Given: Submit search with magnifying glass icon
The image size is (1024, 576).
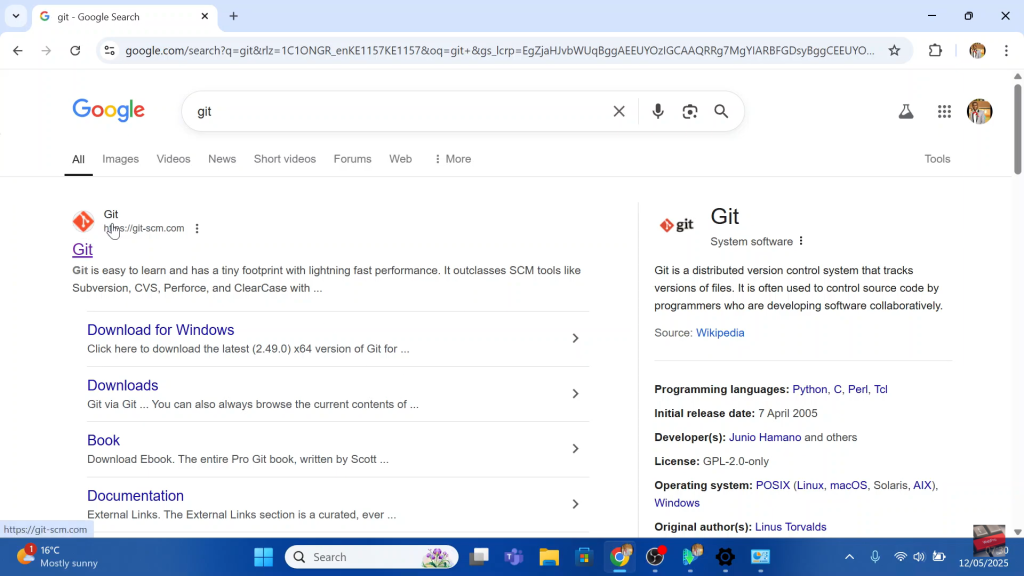Looking at the screenshot, I should pos(721,112).
